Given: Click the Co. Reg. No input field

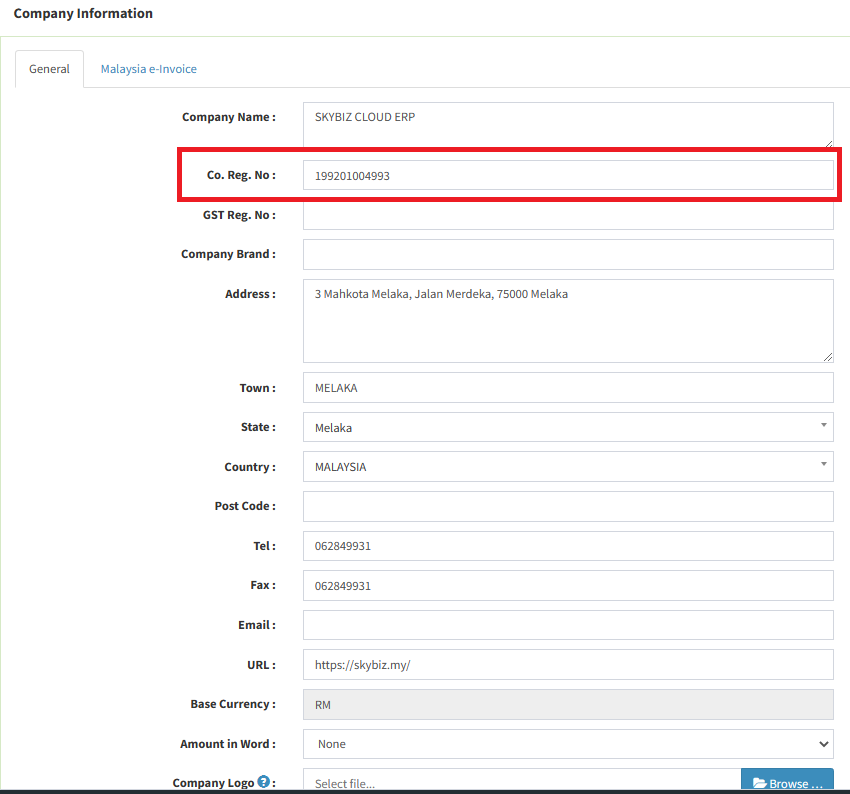Looking at the screenshot, I should tap(567, 176).
